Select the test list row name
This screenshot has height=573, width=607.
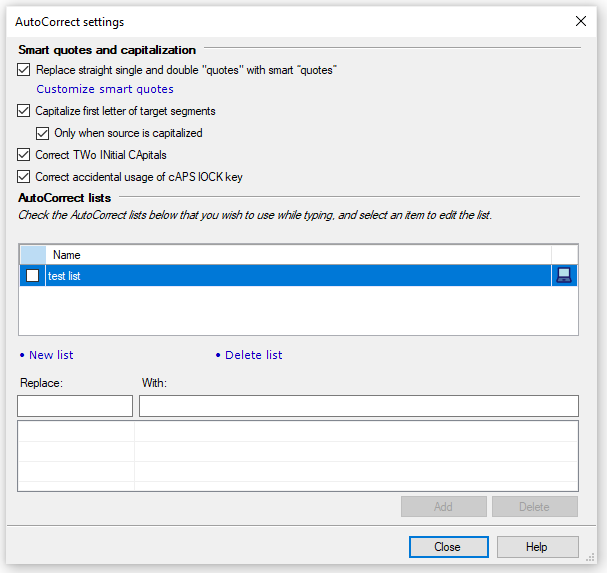pos(65,276)
